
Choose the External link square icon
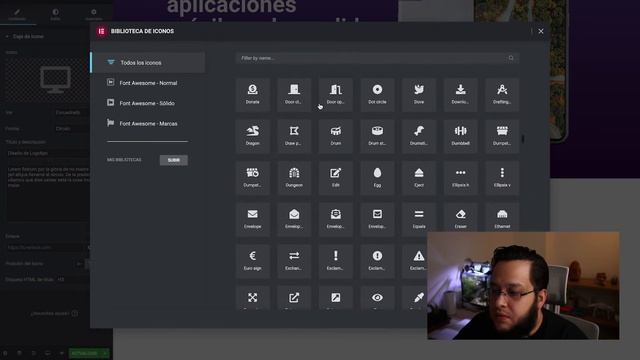(336, 298)
